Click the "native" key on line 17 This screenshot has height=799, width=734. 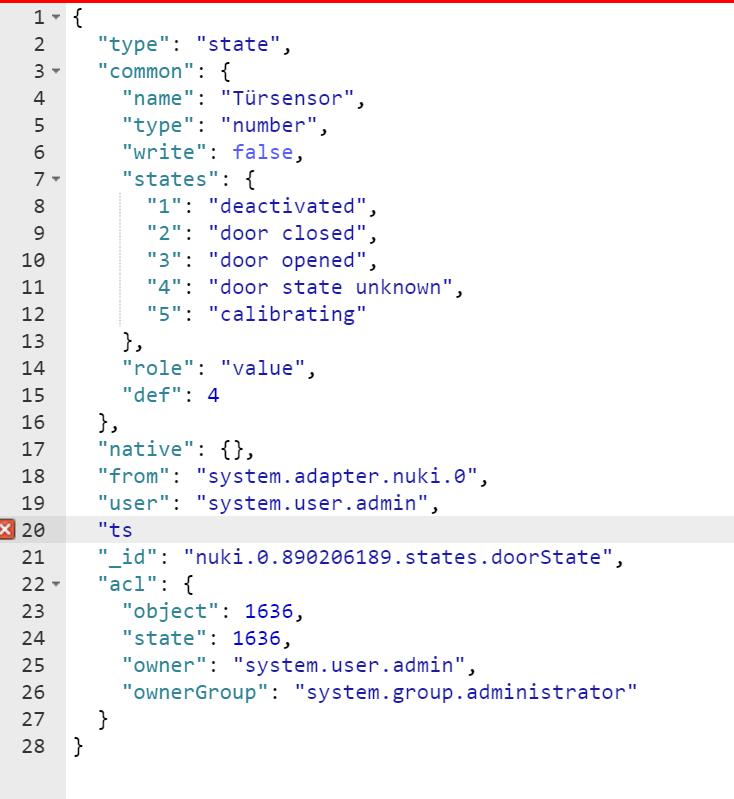[146, 449]
